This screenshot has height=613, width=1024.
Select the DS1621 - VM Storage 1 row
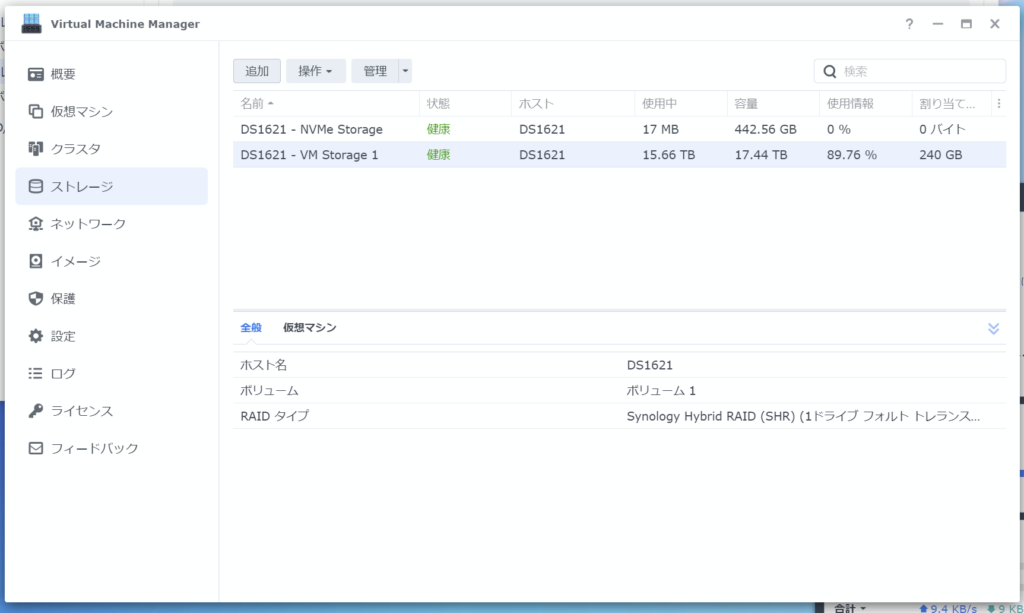(619, 155)
